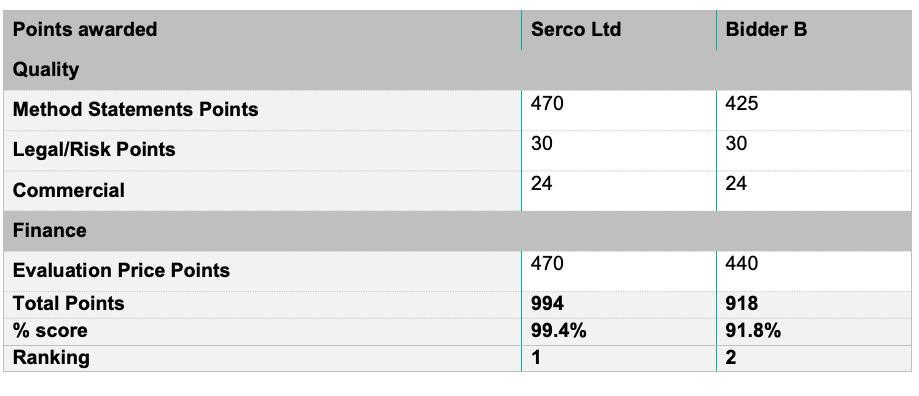The height and width of the screenshot is (396, 919).
Task: Select Serco's Method Statements value 470
Action: [547, 104]
